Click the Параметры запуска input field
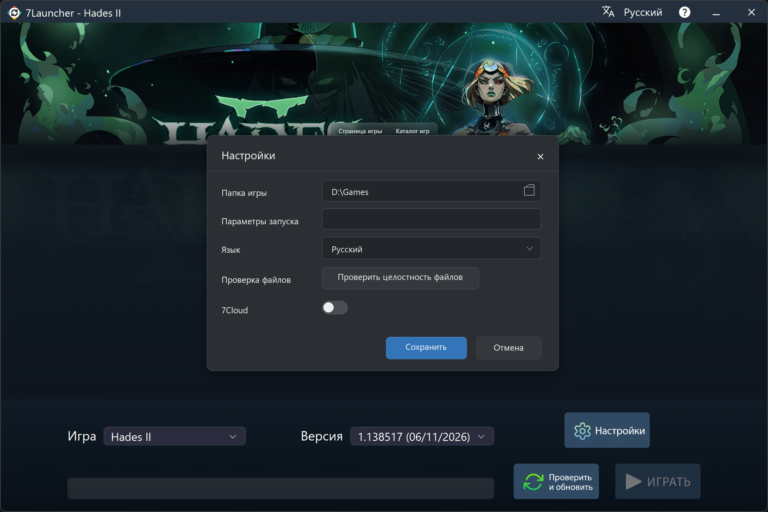Screen dimensions: 768x512 coord(431,219)
